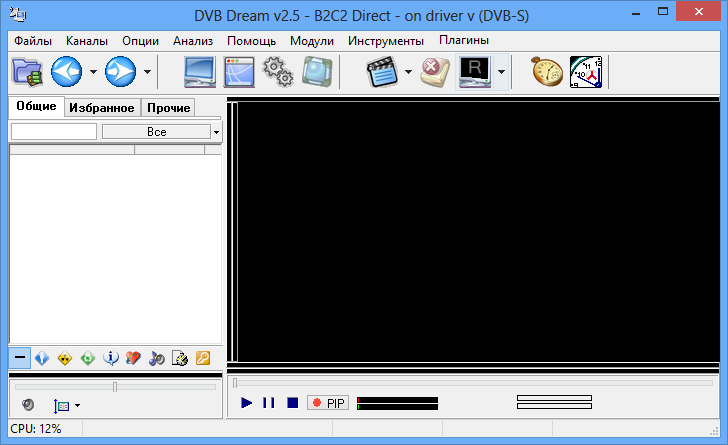Click the red X disk icon

tap(435, 72)
